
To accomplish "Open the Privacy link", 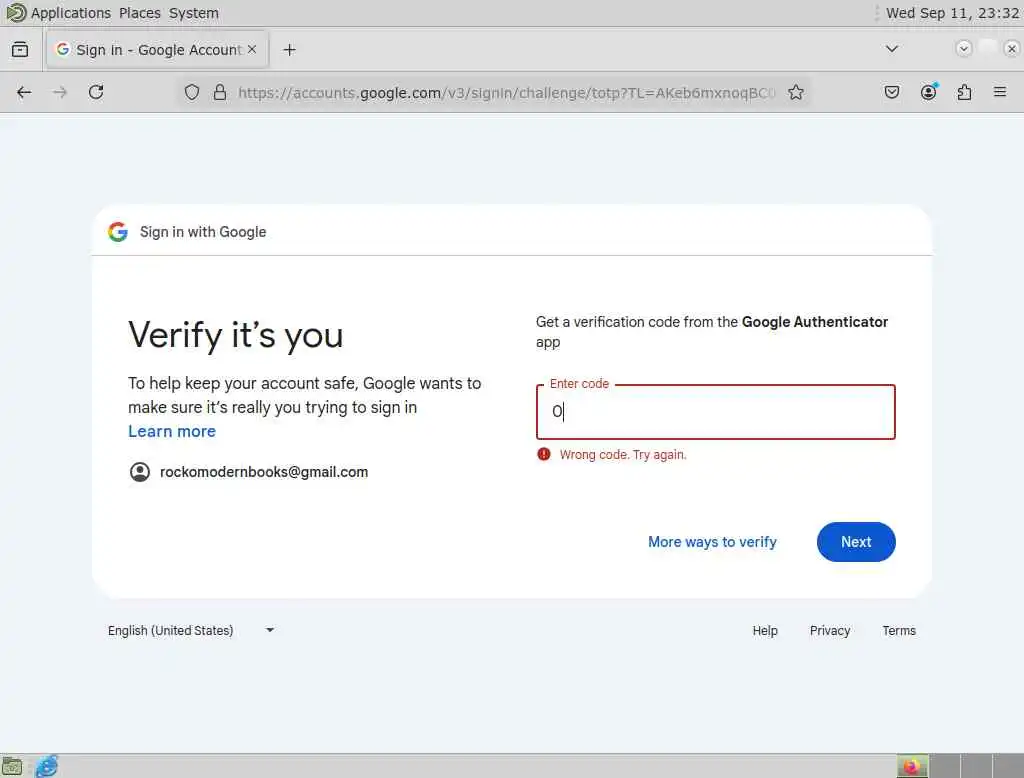I will pyautogui.click(x=829, y=630).
